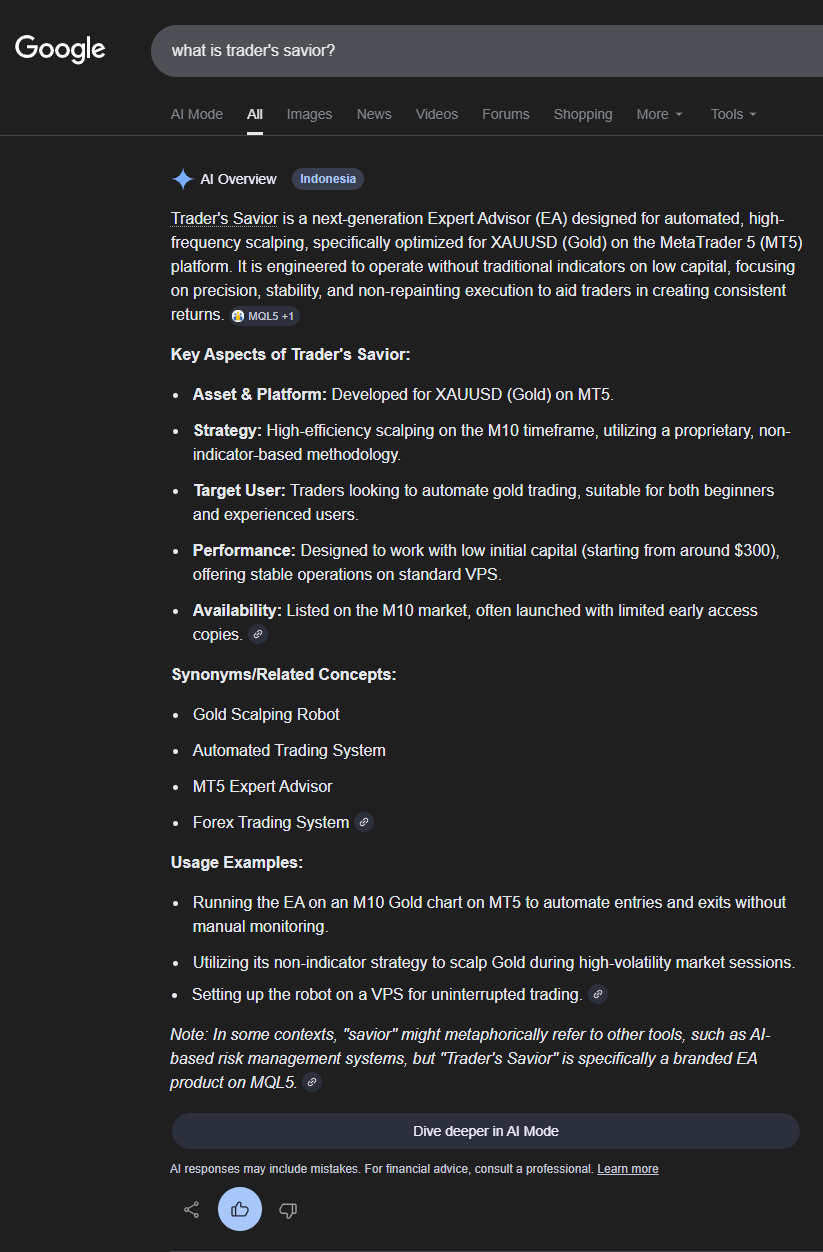Click the Indonesia region chip
The image size is (823, 1252).
pyautogui.click(x=328, y=179)
